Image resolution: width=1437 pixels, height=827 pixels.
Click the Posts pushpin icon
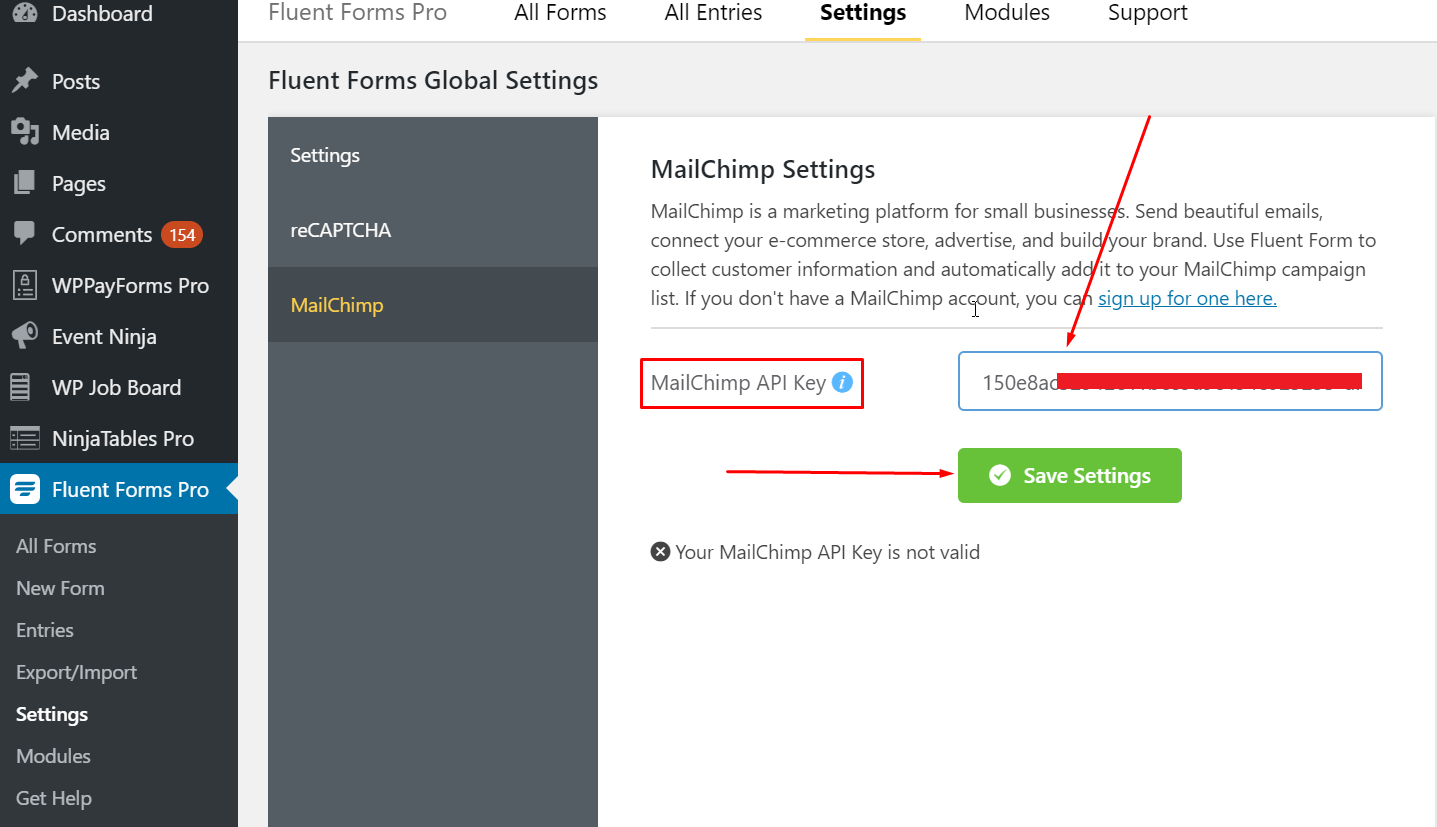tap(25, 81)
